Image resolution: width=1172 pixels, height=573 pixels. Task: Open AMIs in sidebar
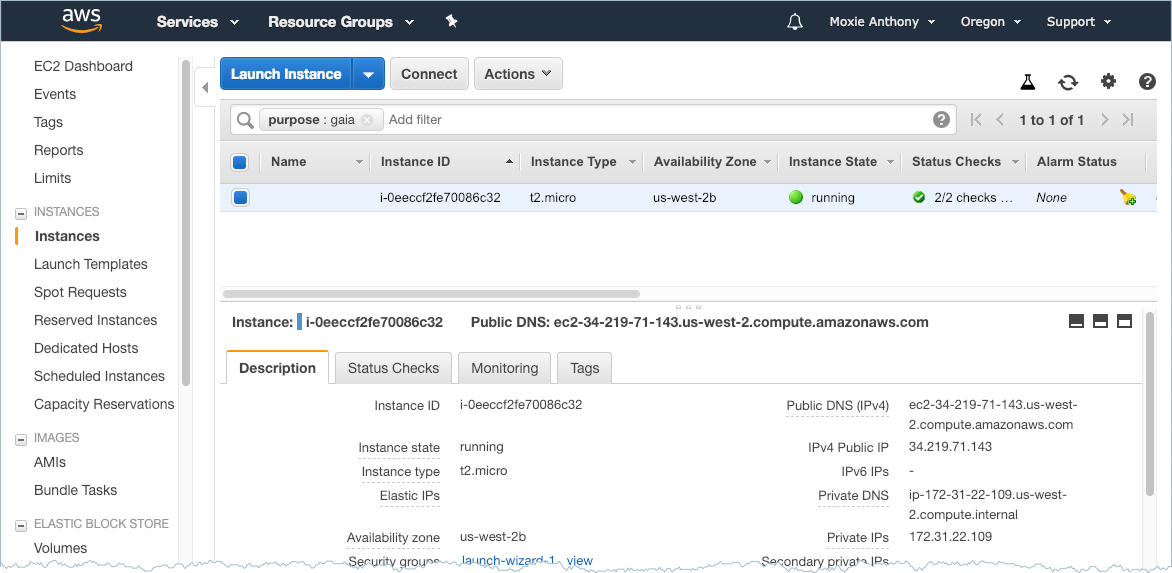pos(50,462)
